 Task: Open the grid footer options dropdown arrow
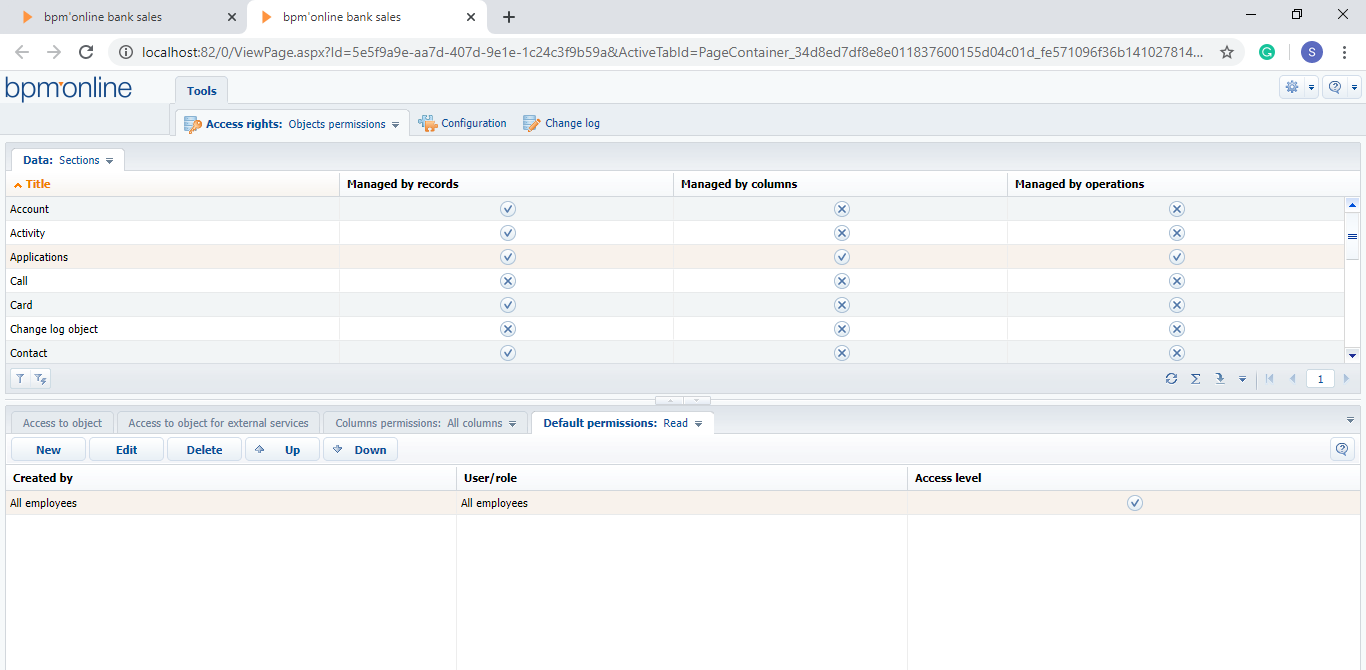click(x=1242, y=379)
